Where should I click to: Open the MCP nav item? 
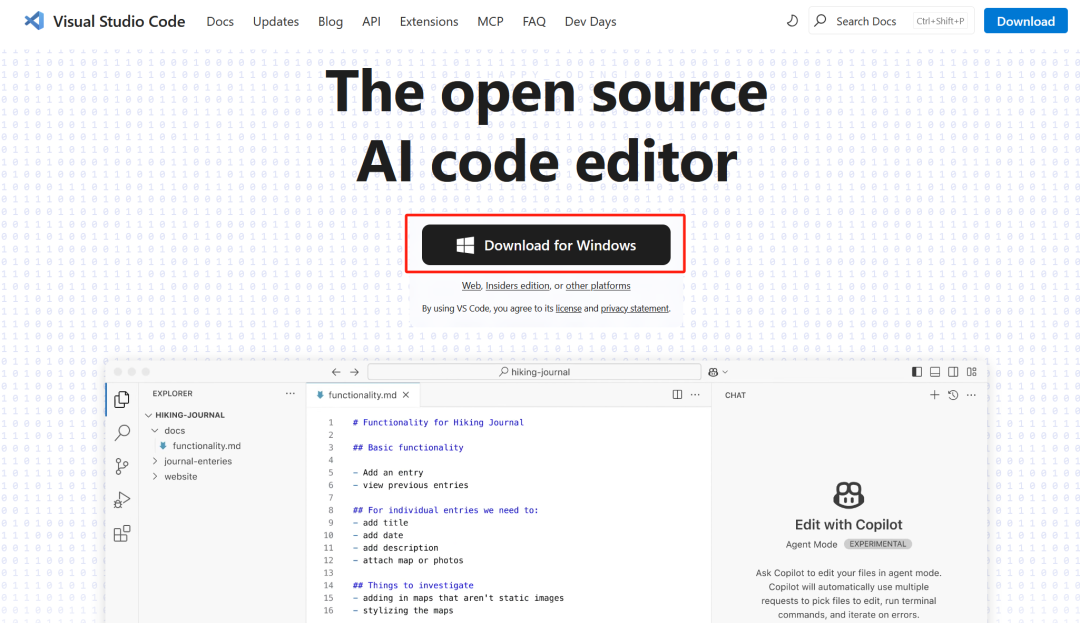coord(490,21)
